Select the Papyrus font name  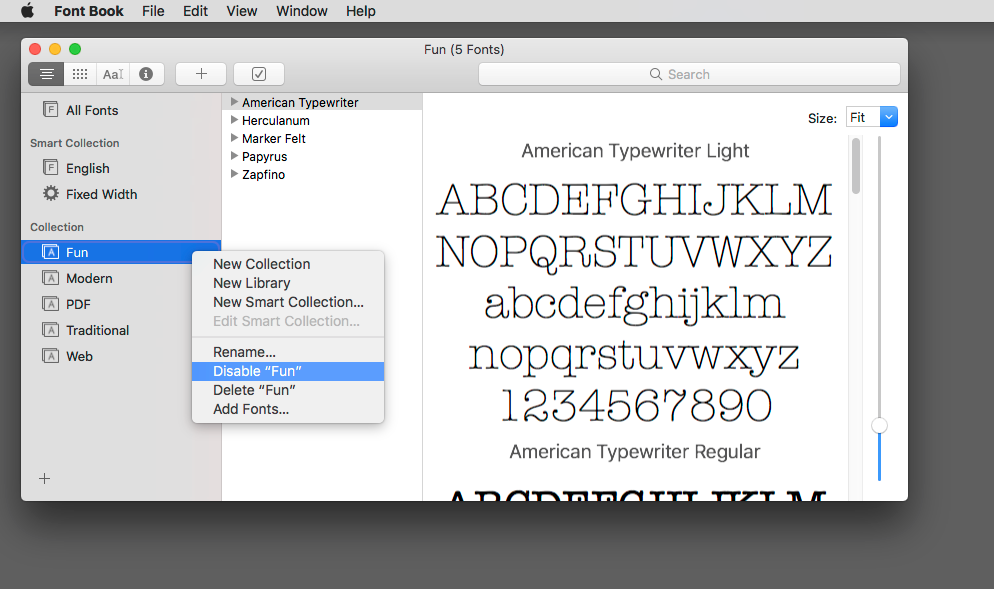click(264, 157)
